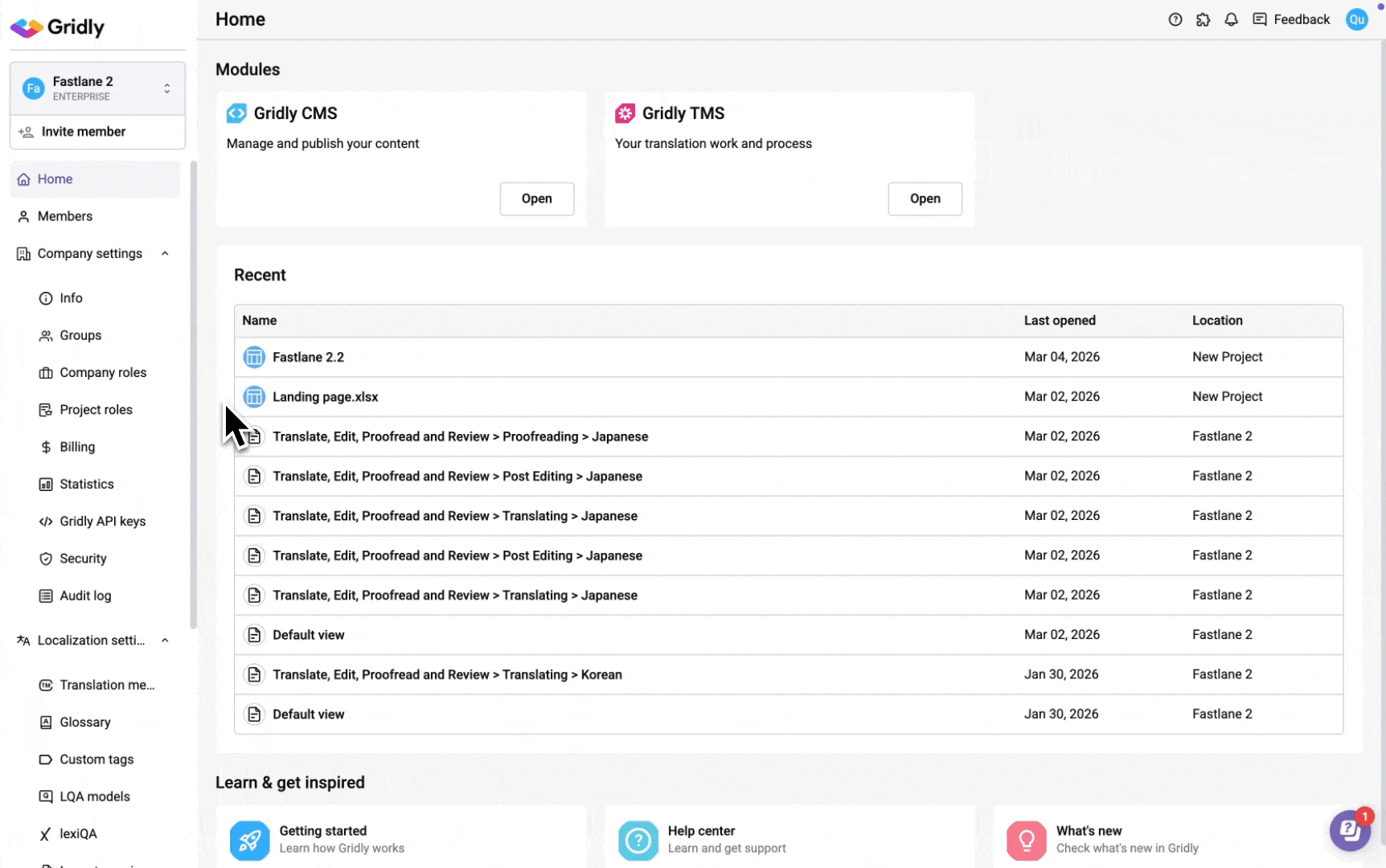This screenshot has height=868, width=1386.
Task: Click the Gridly logo
Action: (x=58, y=27)
